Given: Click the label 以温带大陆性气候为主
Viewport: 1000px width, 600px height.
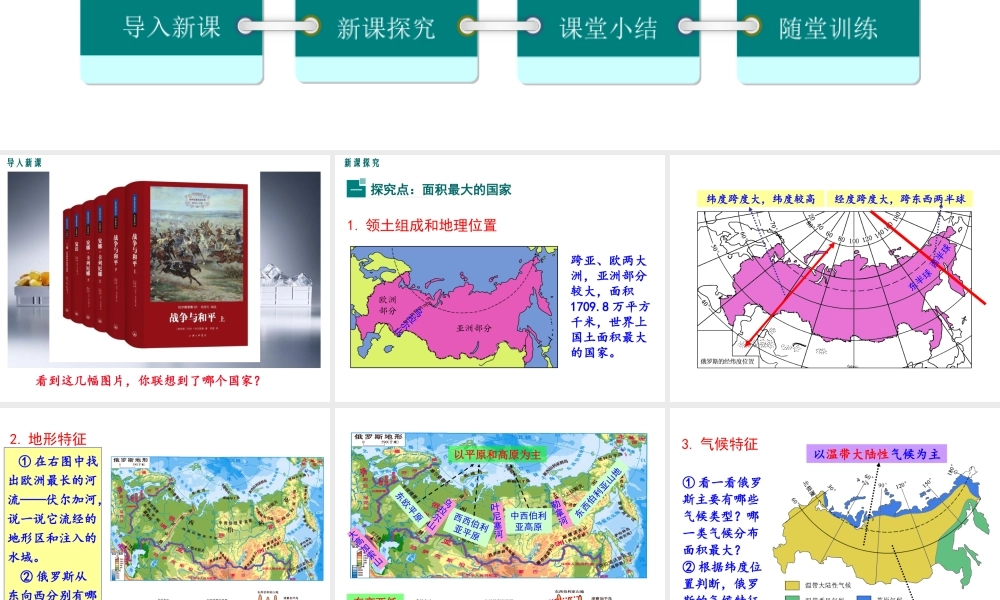Looking at the screenshot, I should click(876, 454).
